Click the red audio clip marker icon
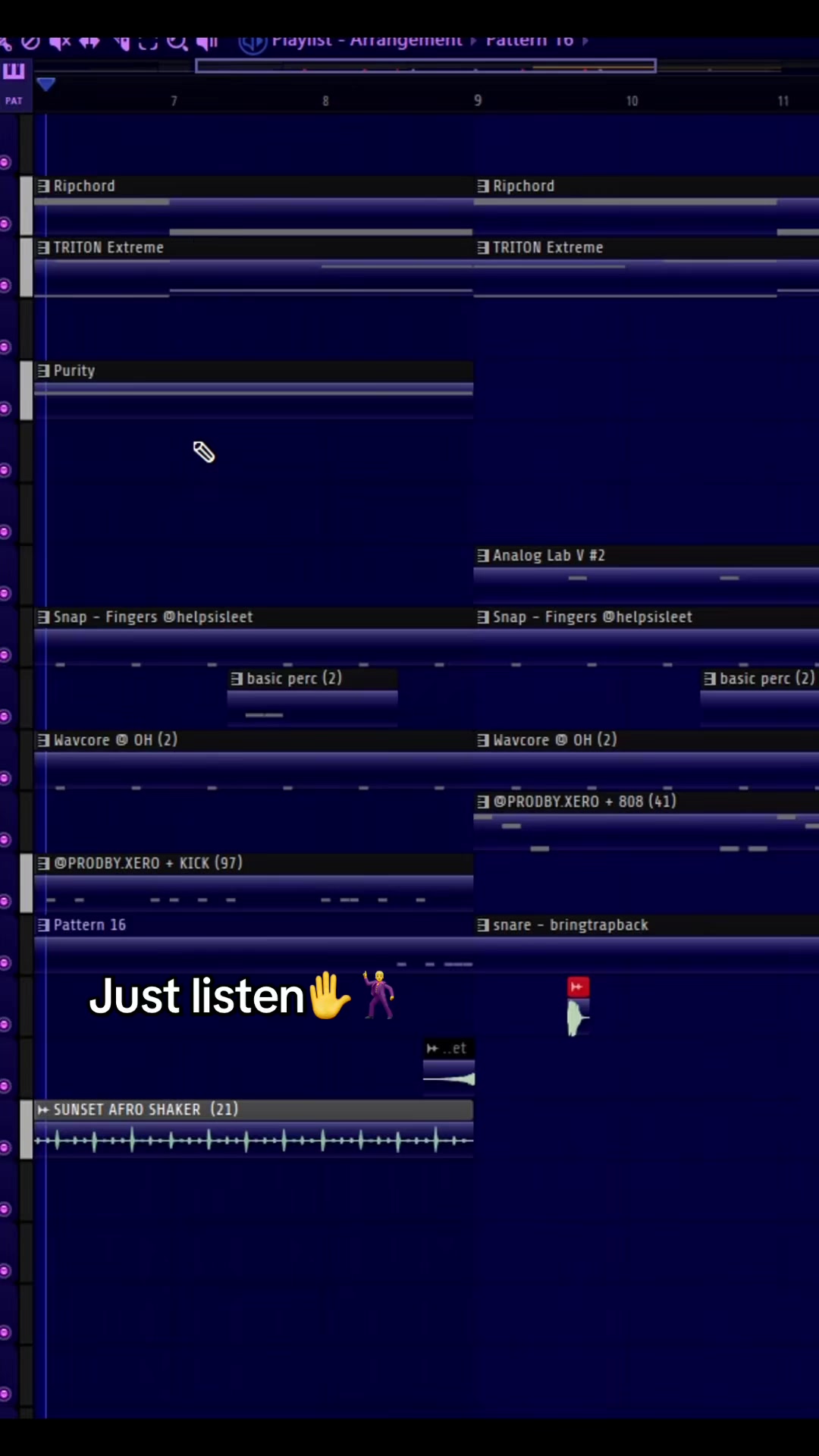Screen dimensions: 819x1456 pos(578,987)
